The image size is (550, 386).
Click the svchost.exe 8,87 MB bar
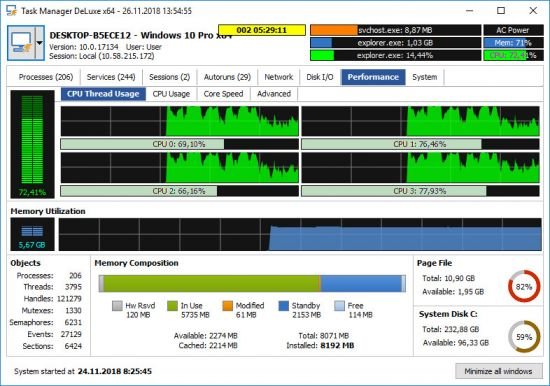coord(395,30)
